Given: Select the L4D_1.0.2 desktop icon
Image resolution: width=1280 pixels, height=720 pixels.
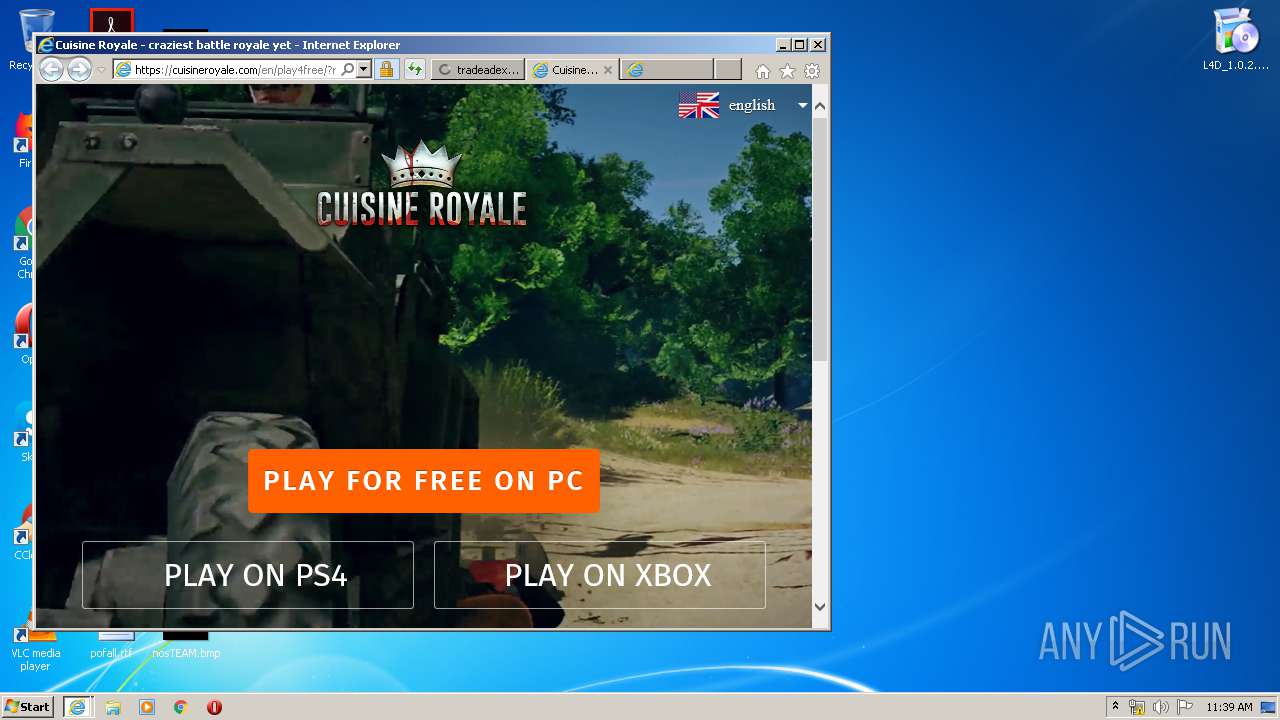Looking at the screenshot, I should click(1236, 40).
